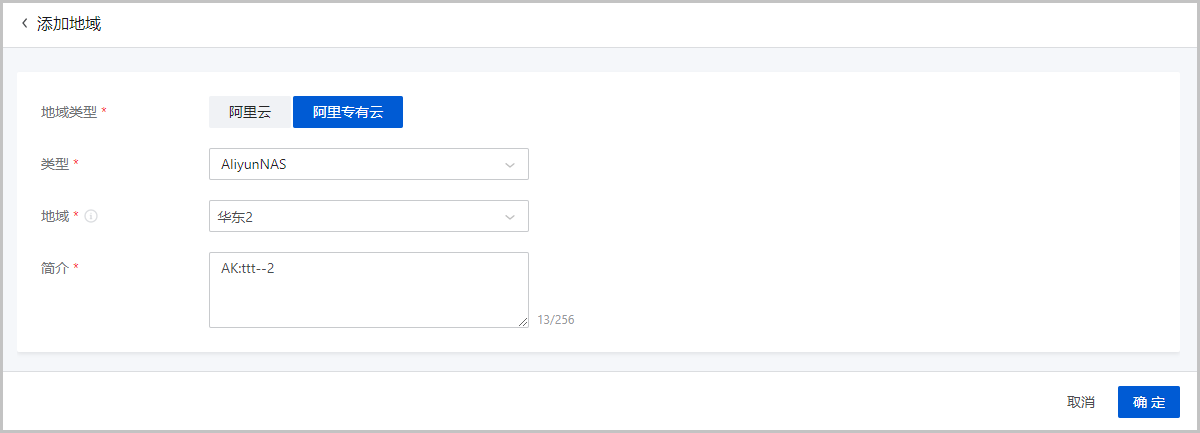The image size is (1200, 433).
Task: Focus the 简介 description textarea
Action: [x=369, y=290]
